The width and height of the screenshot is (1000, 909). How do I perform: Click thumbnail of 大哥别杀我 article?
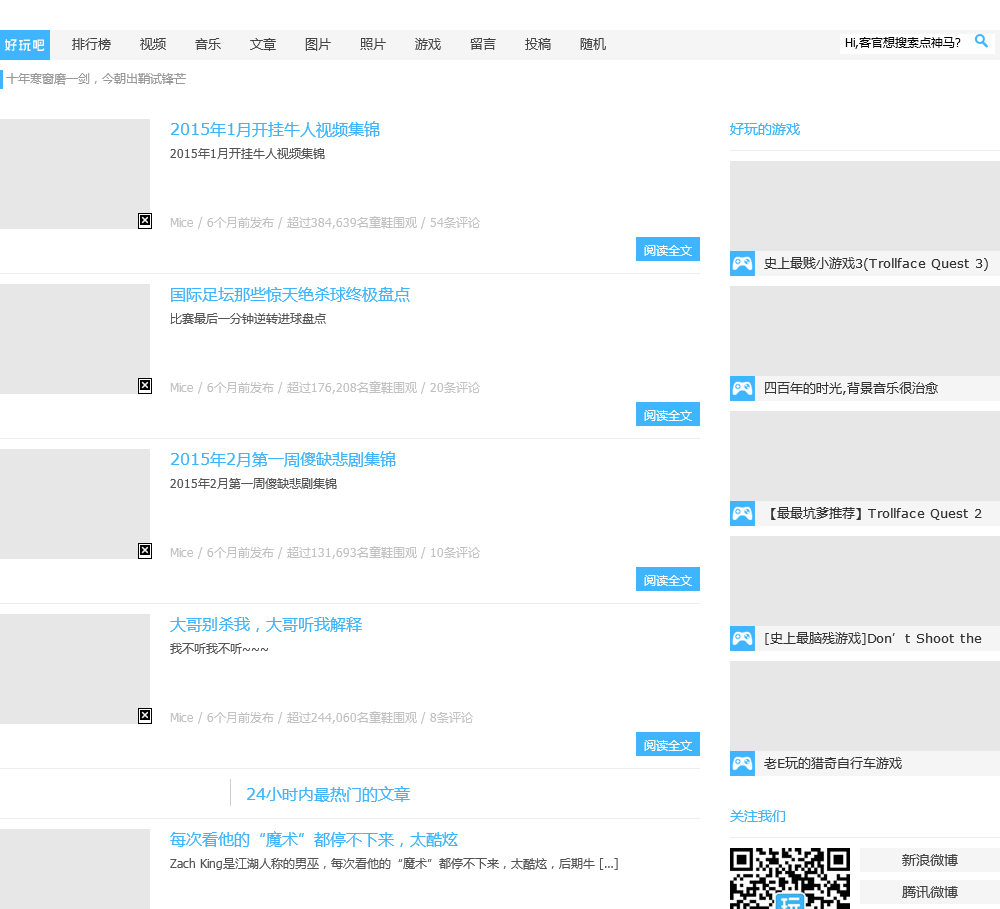click(75, 669)
